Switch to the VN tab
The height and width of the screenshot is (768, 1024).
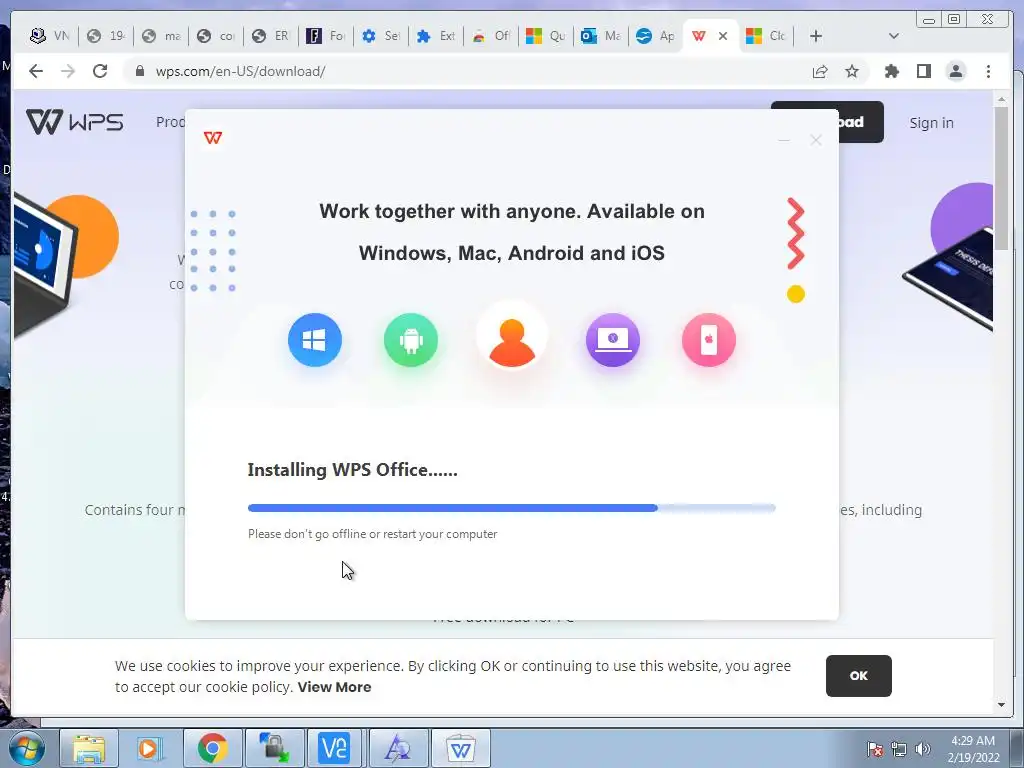(x=50, y=36)
